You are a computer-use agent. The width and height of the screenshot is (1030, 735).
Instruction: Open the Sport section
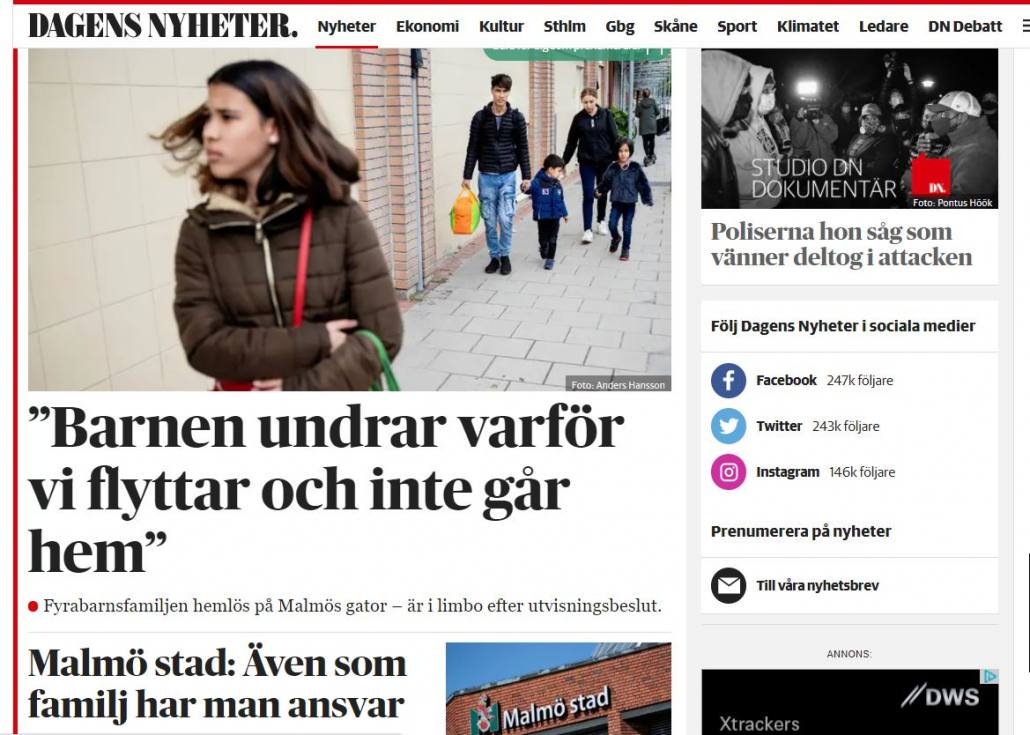736,27
